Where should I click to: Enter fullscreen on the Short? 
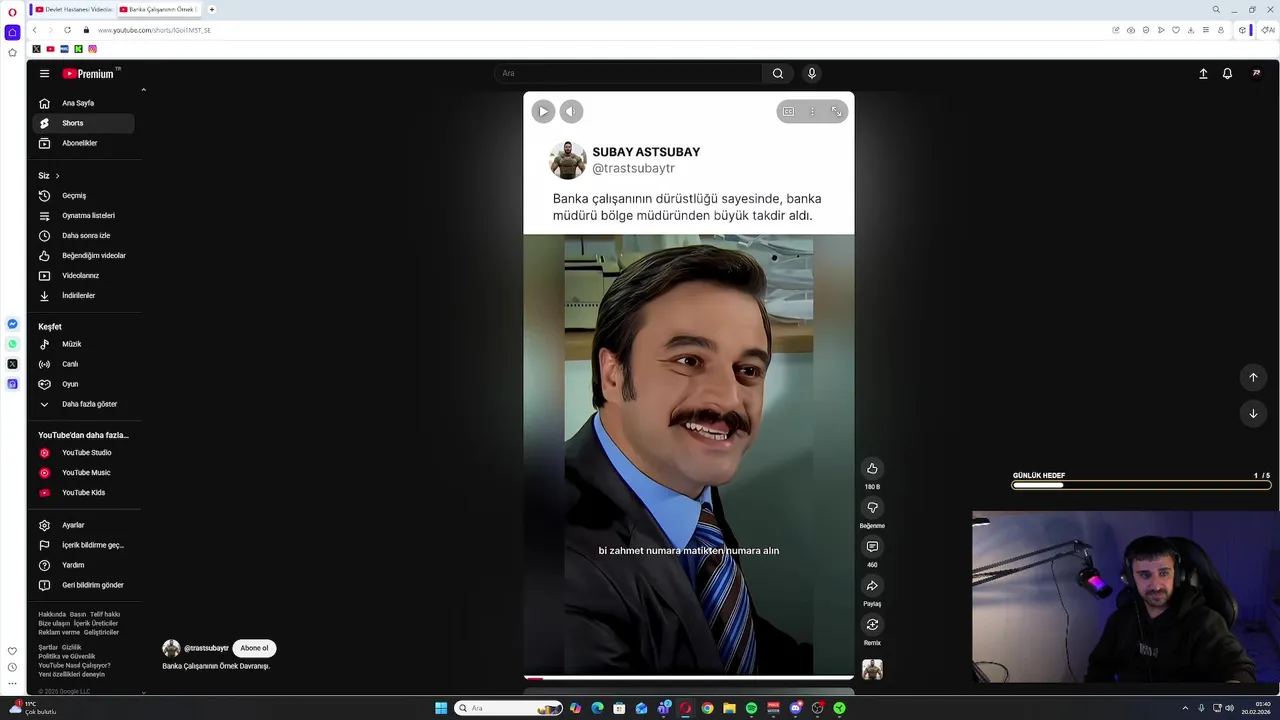(x=836, y=111)
